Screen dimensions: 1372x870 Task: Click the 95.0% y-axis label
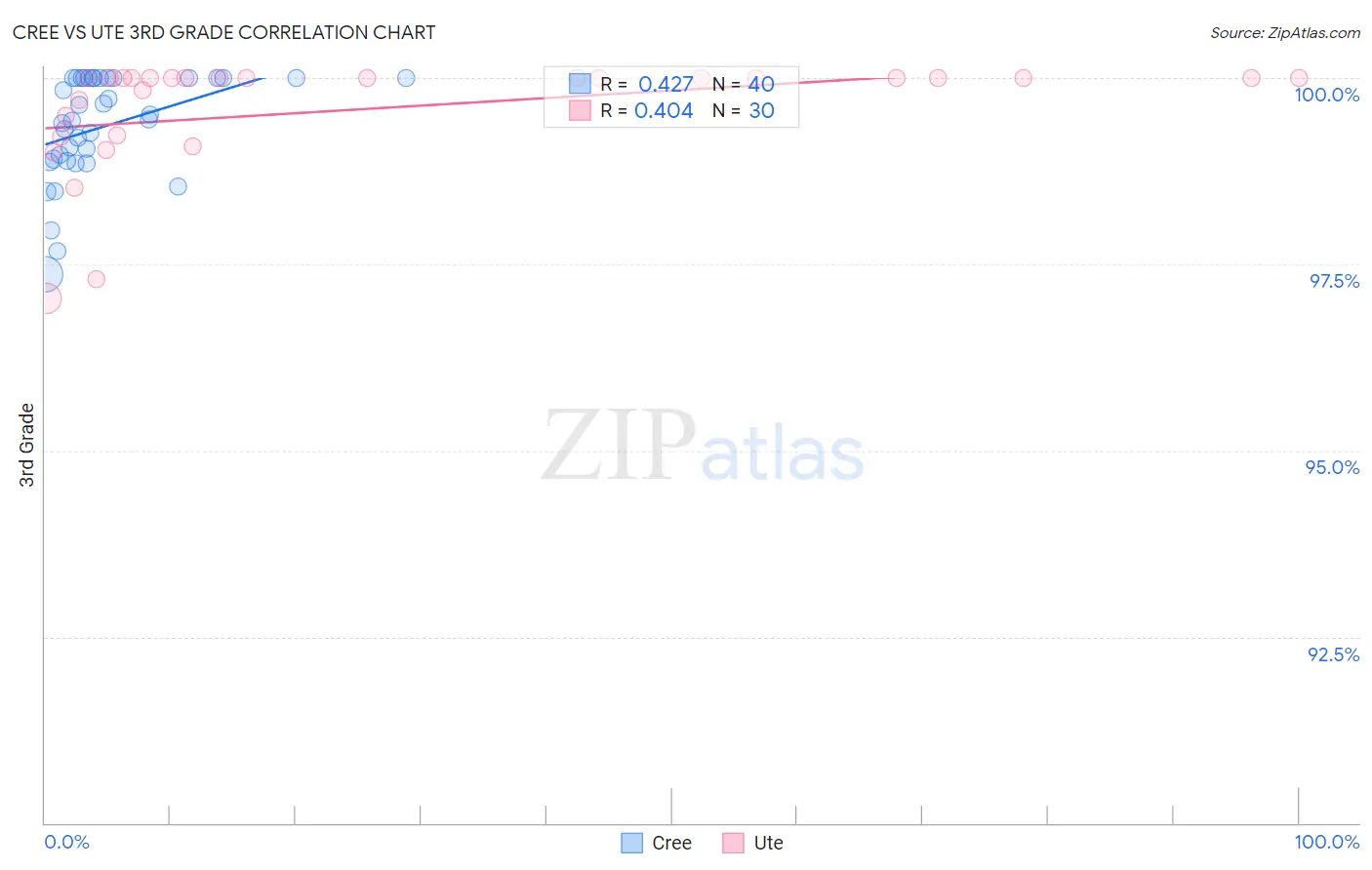[1332, 467]
